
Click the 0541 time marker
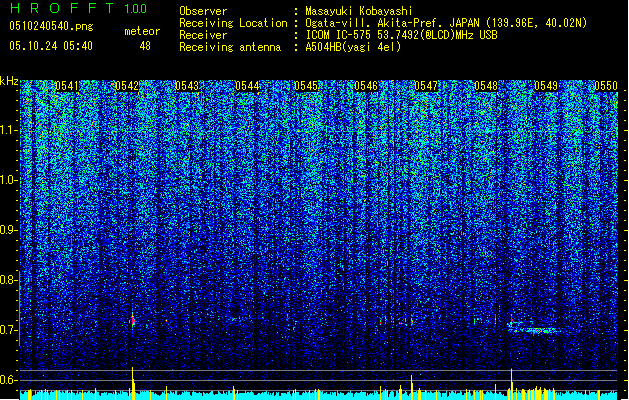pyautogui.click(x=67, y=86)
